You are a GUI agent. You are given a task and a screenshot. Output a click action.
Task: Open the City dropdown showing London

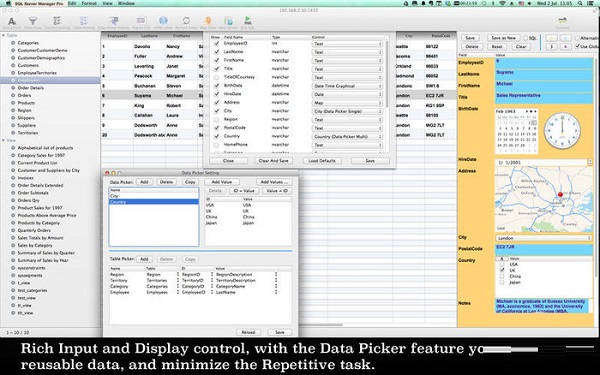[x=544, y=238]
